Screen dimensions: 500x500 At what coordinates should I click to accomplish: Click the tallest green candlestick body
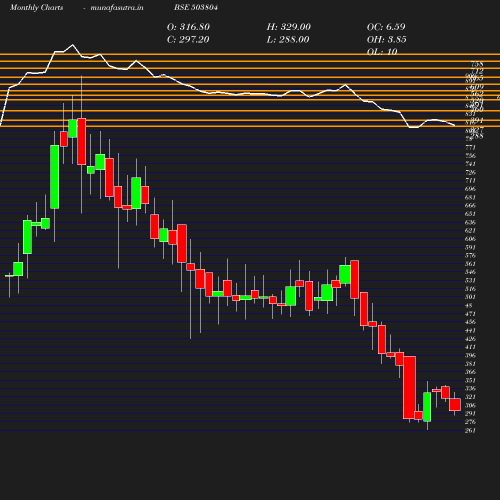tap(55, 177)
